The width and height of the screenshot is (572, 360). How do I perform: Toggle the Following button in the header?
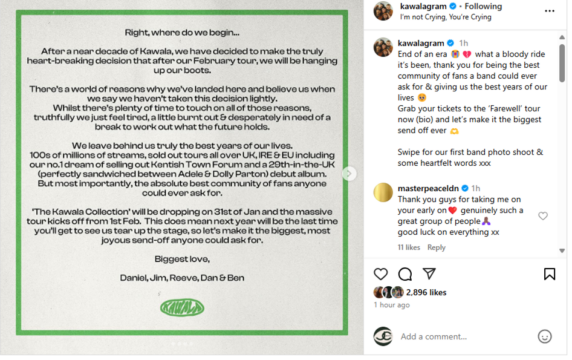point(483,6)
